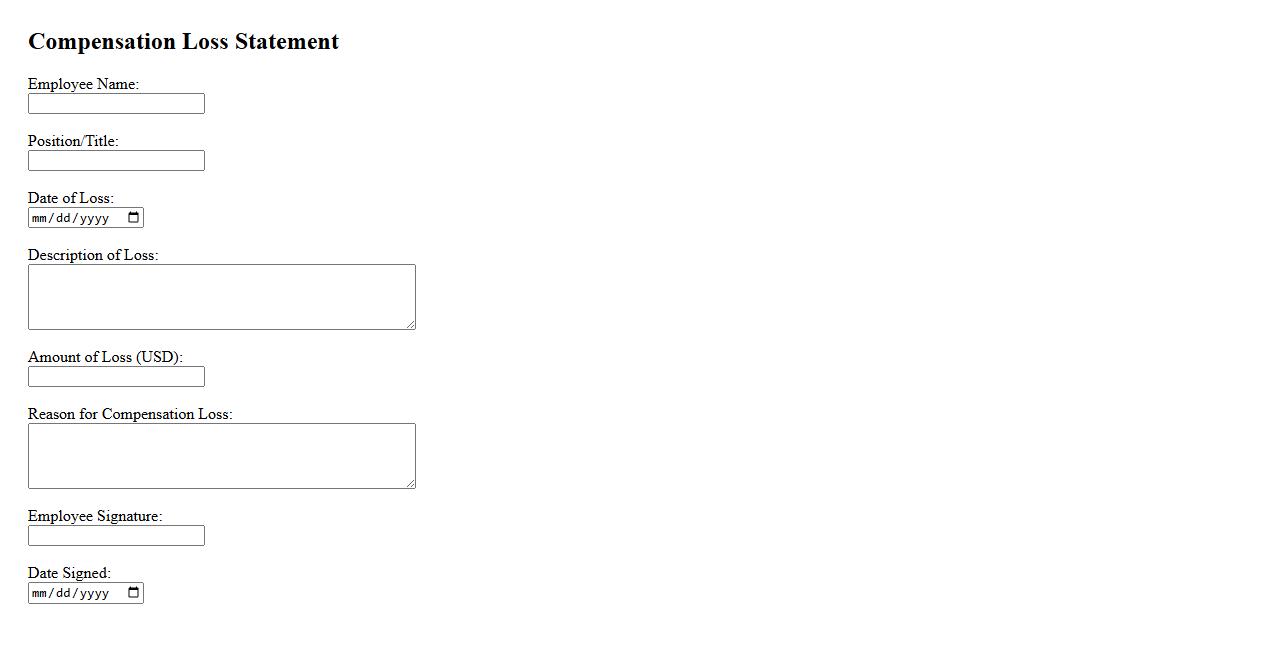Focus the Employee Signature input
Viewport: 1278px width, 650px height.
(x=116, y=536)
